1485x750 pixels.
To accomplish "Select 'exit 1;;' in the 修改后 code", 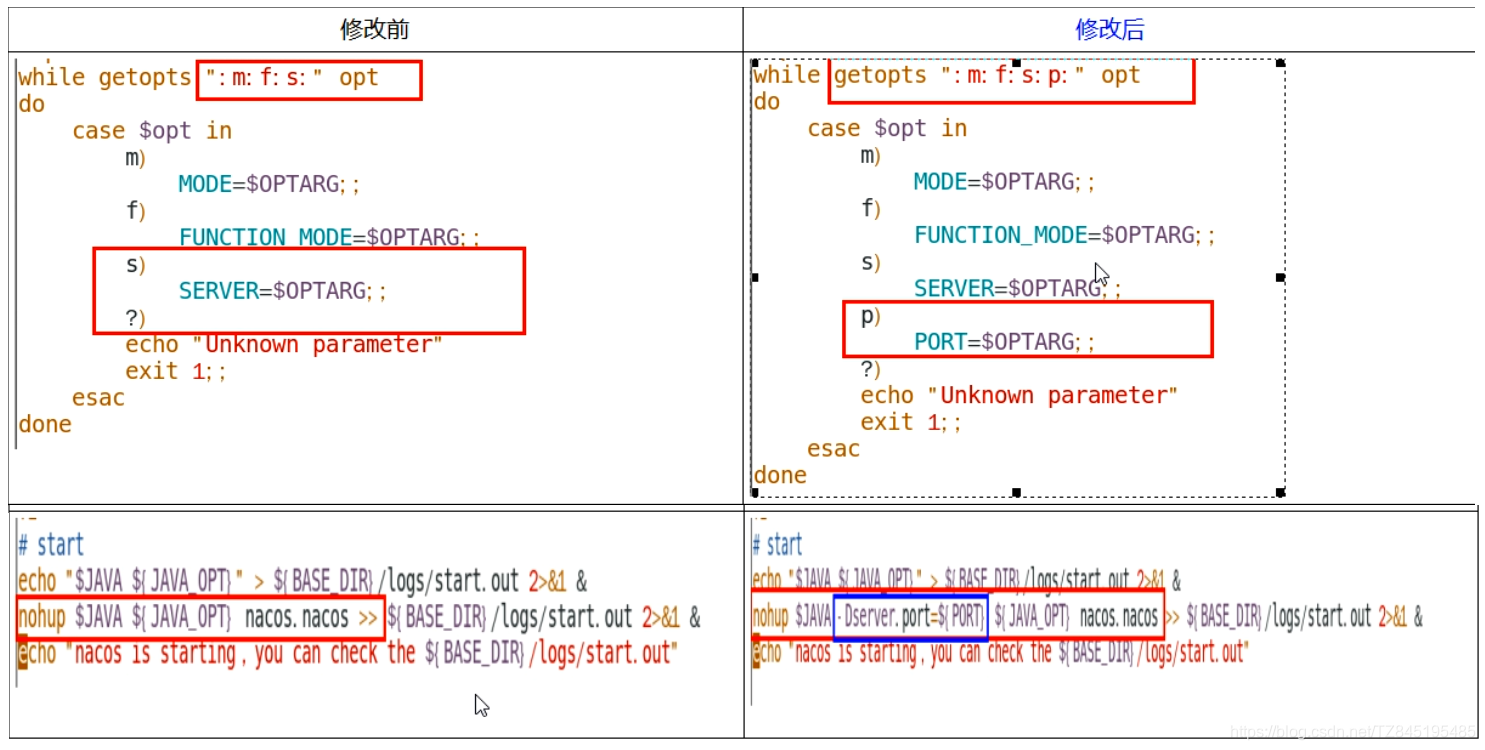I will (x=911, y=422).
